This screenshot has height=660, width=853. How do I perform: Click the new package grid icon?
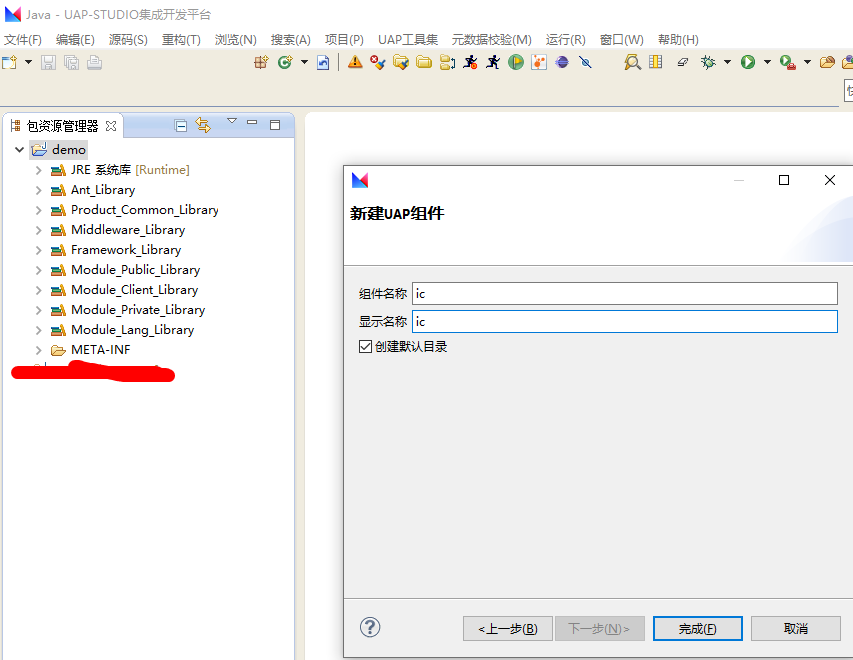click(x=261, y=62)
